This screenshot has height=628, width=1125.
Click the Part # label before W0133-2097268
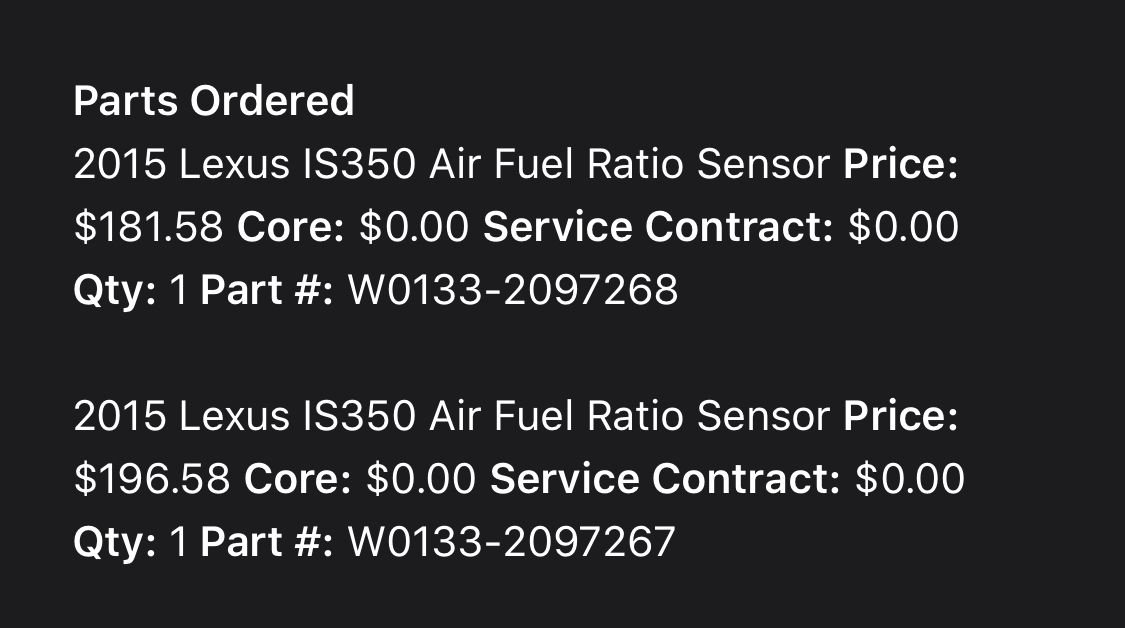(267, 291)
